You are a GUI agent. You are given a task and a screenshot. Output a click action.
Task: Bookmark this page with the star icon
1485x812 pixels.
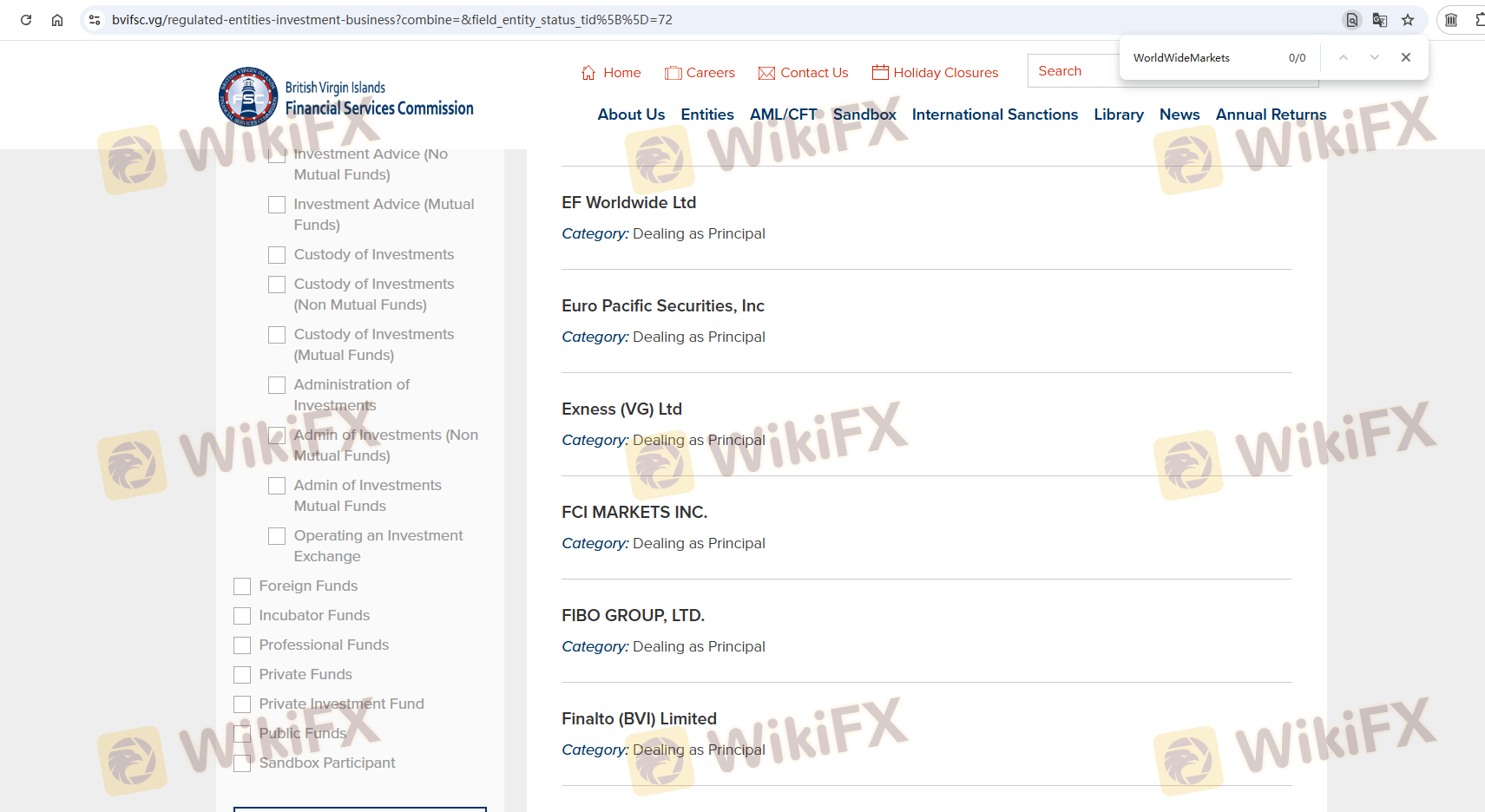pyautogui.click(x=1408, y=20)
